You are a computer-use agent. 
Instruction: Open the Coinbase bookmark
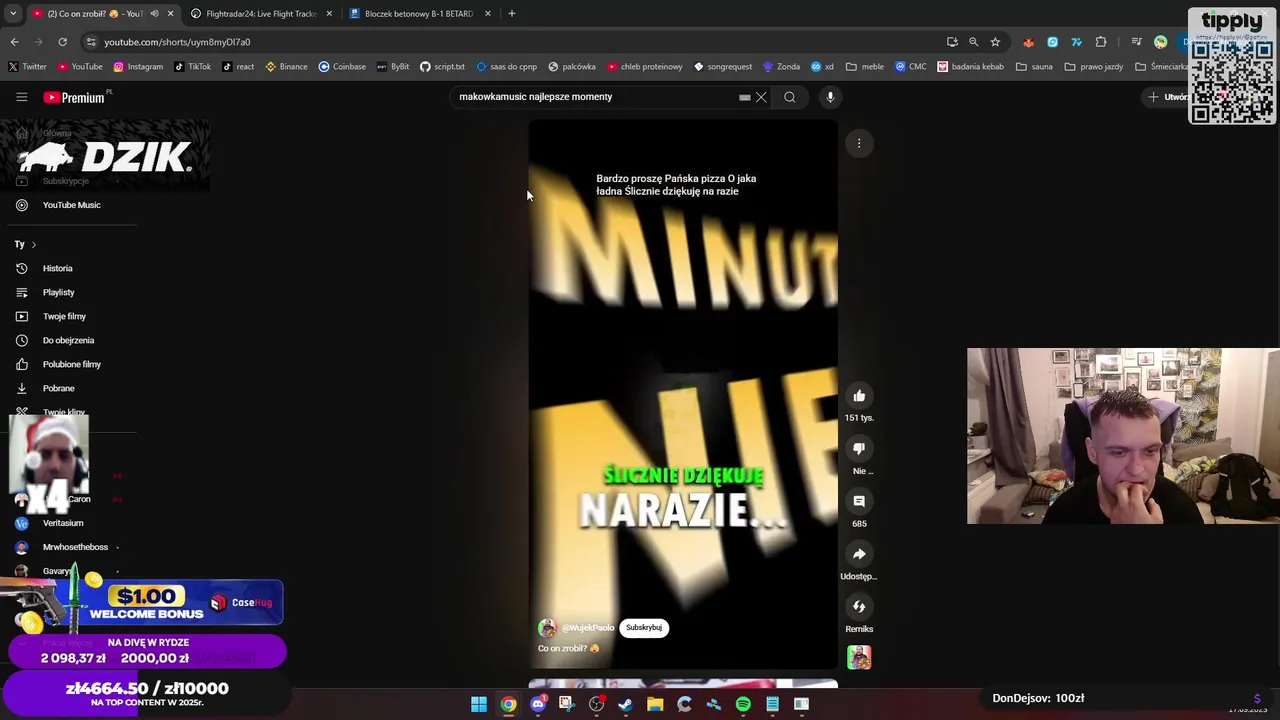(342, 67)
